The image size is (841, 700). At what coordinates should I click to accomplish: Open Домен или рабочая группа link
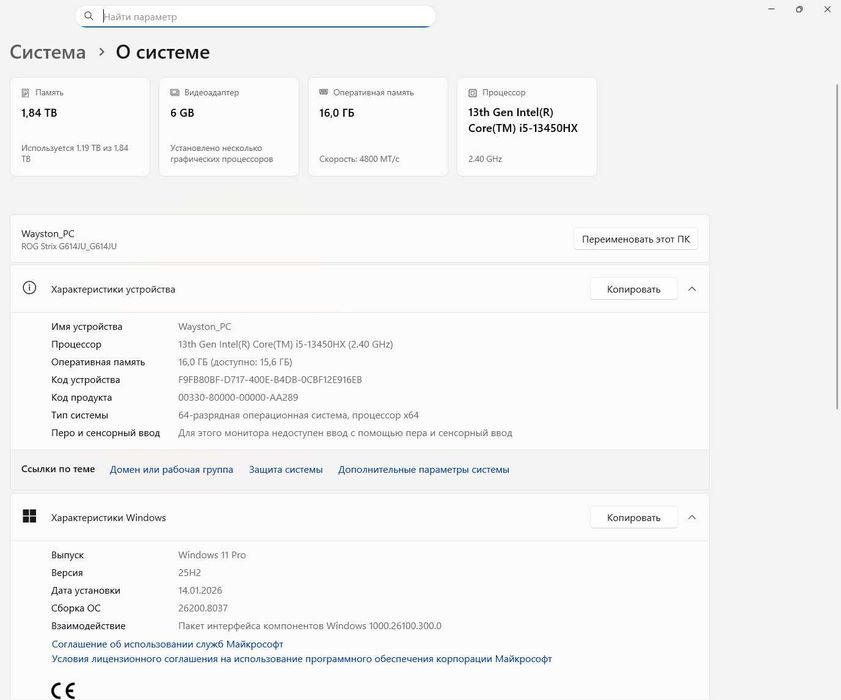click(x=171, y=469)
